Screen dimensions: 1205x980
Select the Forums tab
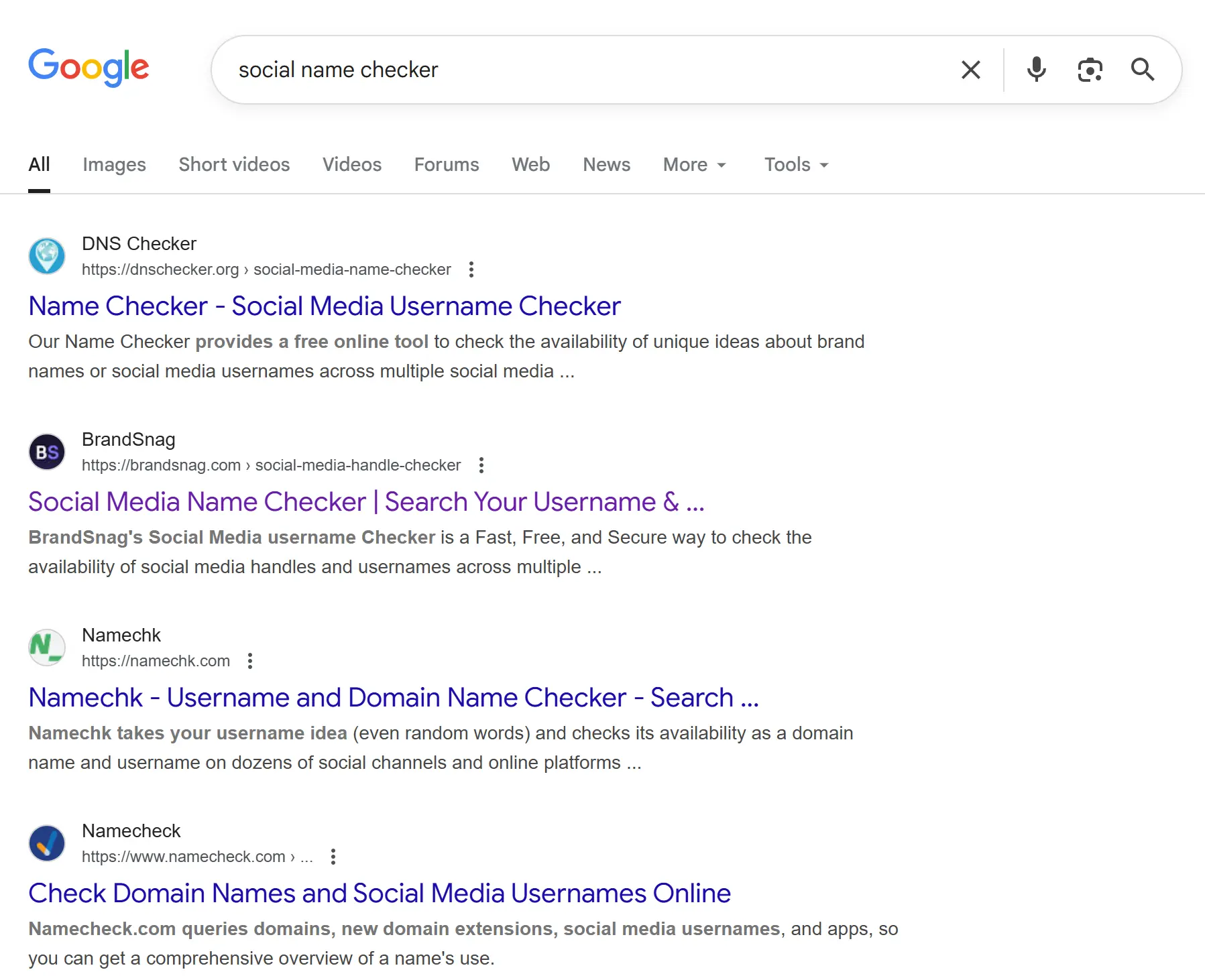click(447, 165)
